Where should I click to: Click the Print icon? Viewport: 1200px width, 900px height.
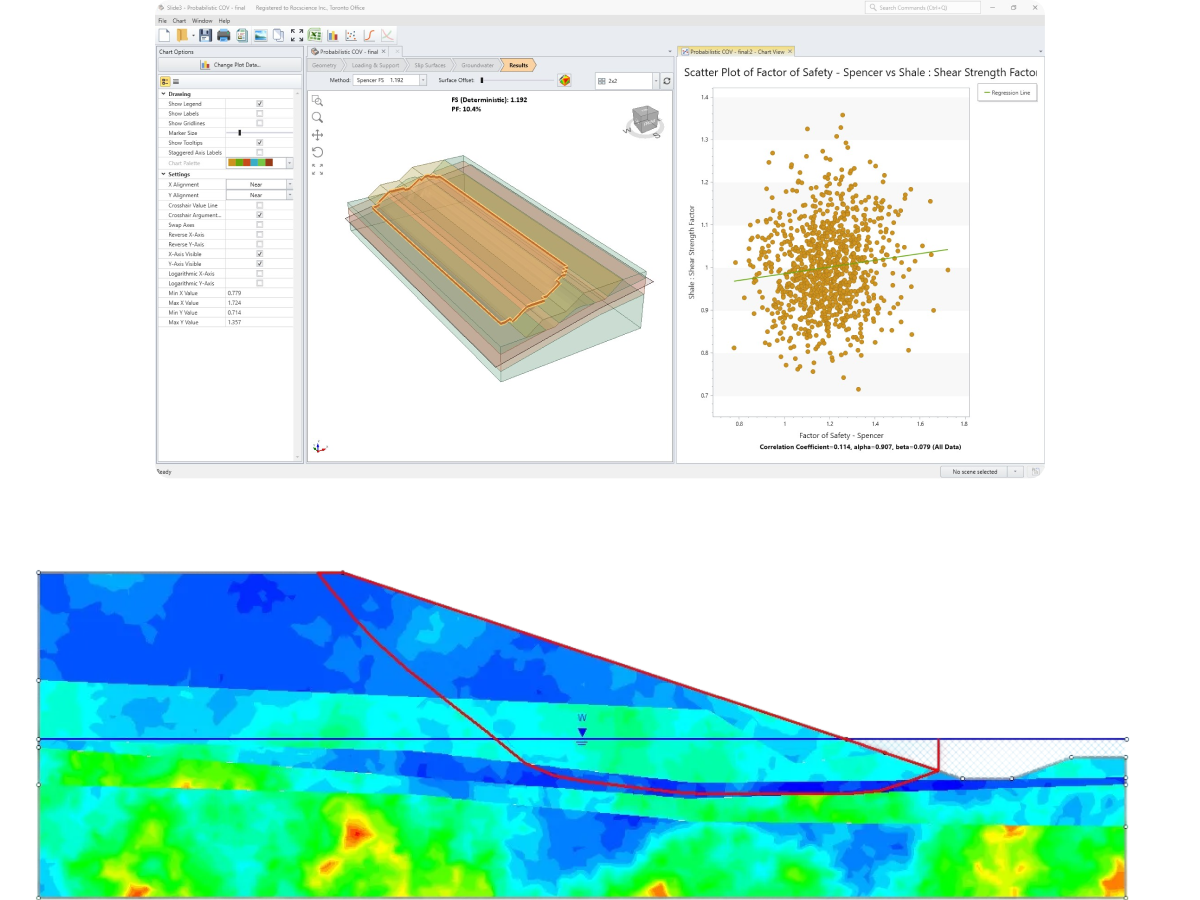[223, 33]
